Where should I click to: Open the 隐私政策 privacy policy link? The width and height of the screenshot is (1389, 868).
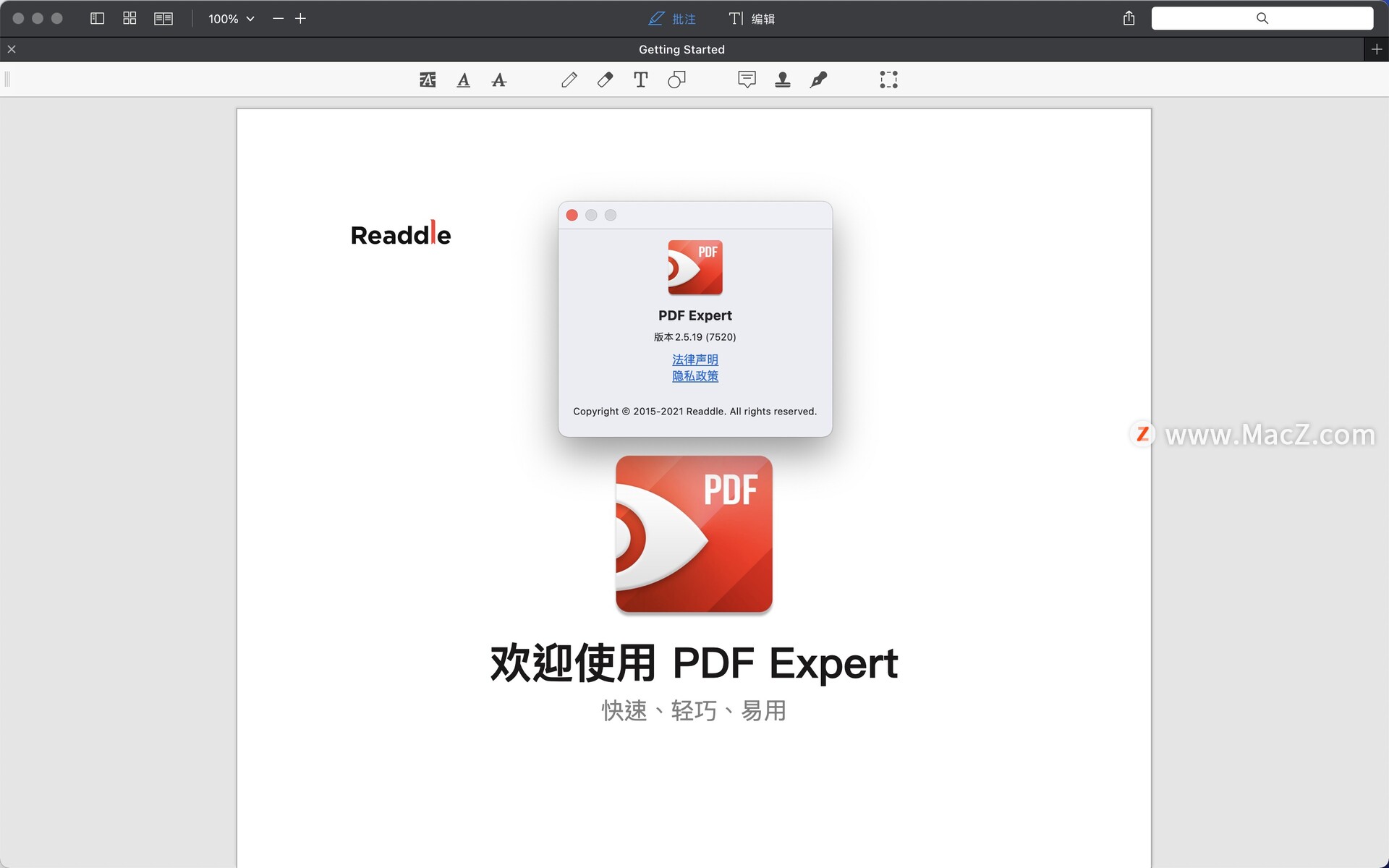694,376
